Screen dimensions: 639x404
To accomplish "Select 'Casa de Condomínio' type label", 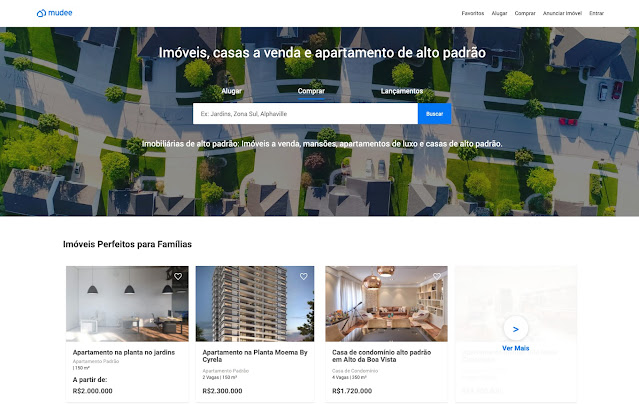I will (x=355, y=371).
